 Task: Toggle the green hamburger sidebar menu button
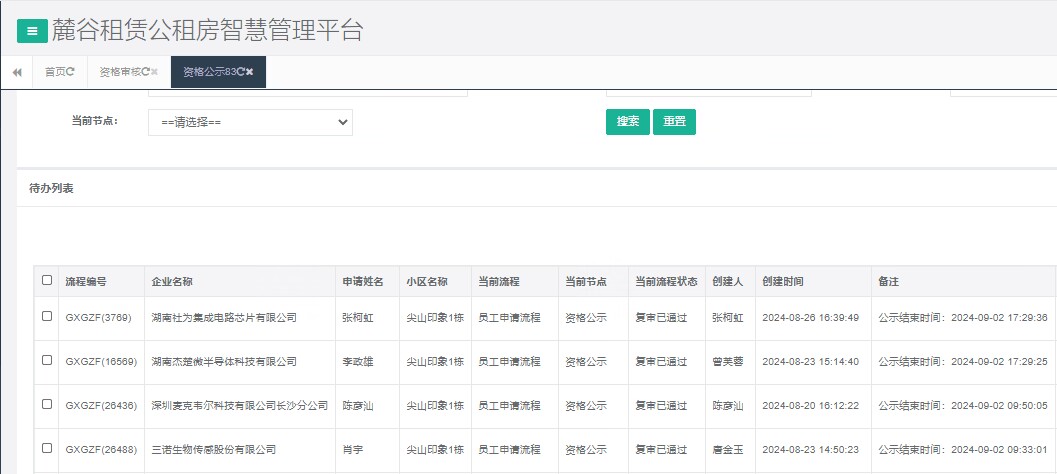pyautogui.click(x=32, y=31)
